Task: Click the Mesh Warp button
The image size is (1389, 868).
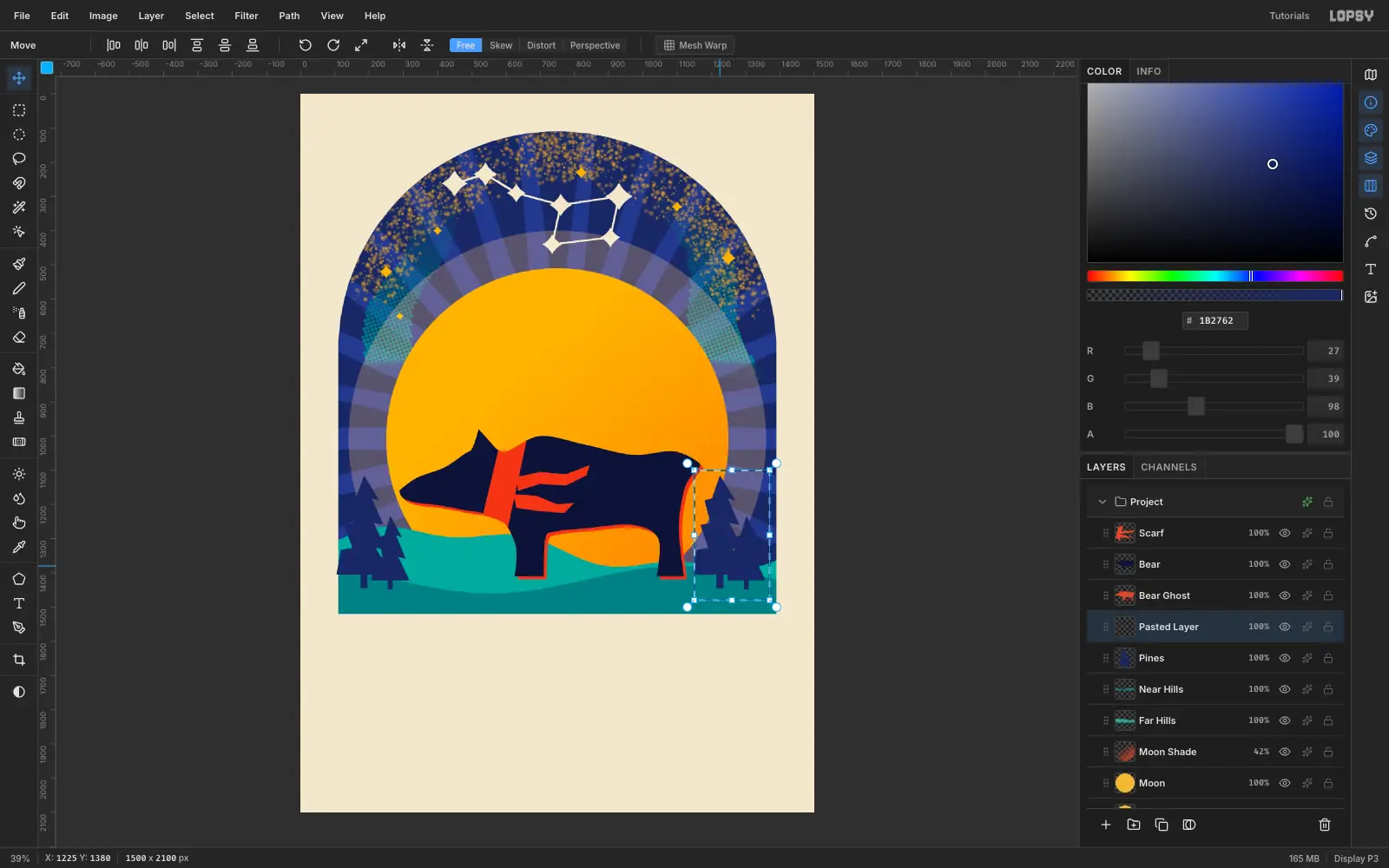Action: [695, 45]
